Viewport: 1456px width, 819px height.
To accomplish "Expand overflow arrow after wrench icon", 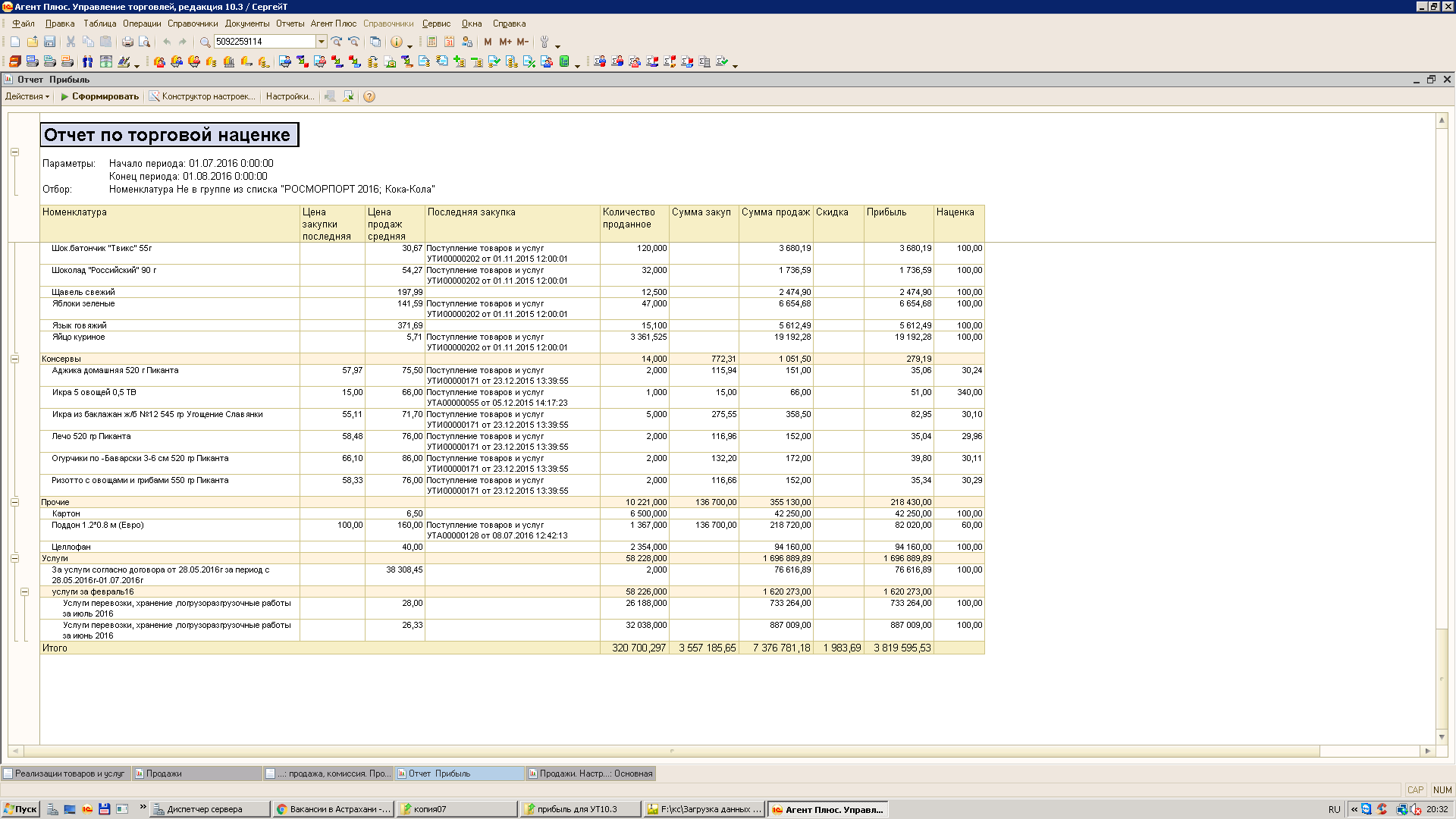I will (557, 45).
